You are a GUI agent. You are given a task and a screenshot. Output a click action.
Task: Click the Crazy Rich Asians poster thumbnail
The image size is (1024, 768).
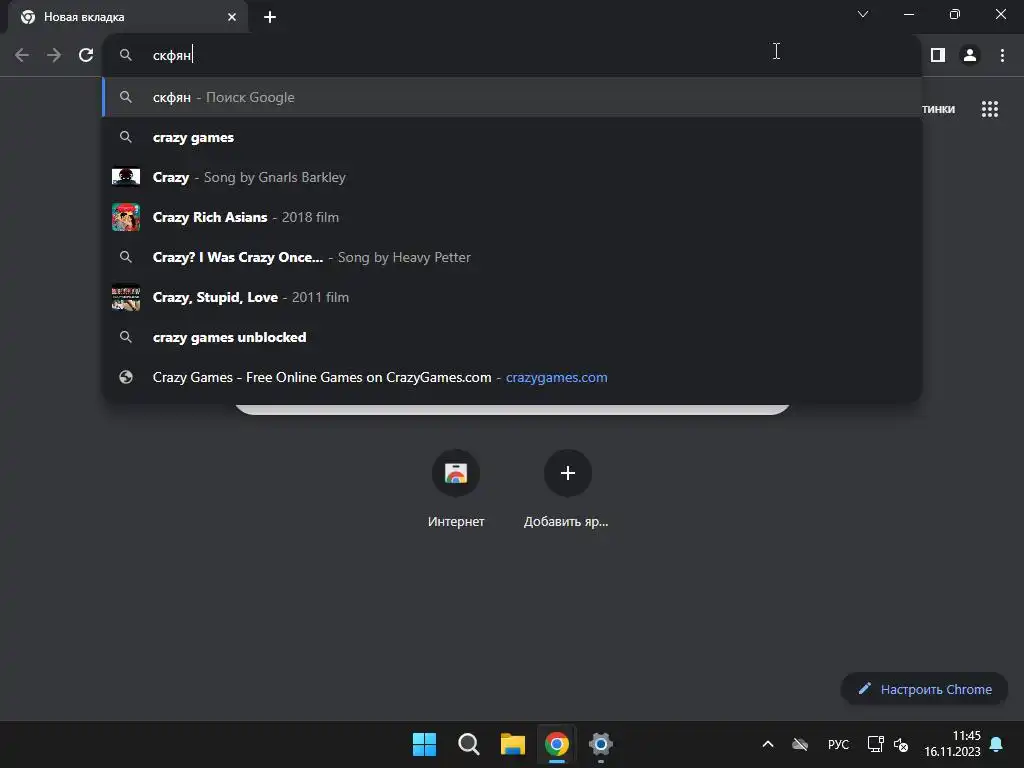[126, 217]
